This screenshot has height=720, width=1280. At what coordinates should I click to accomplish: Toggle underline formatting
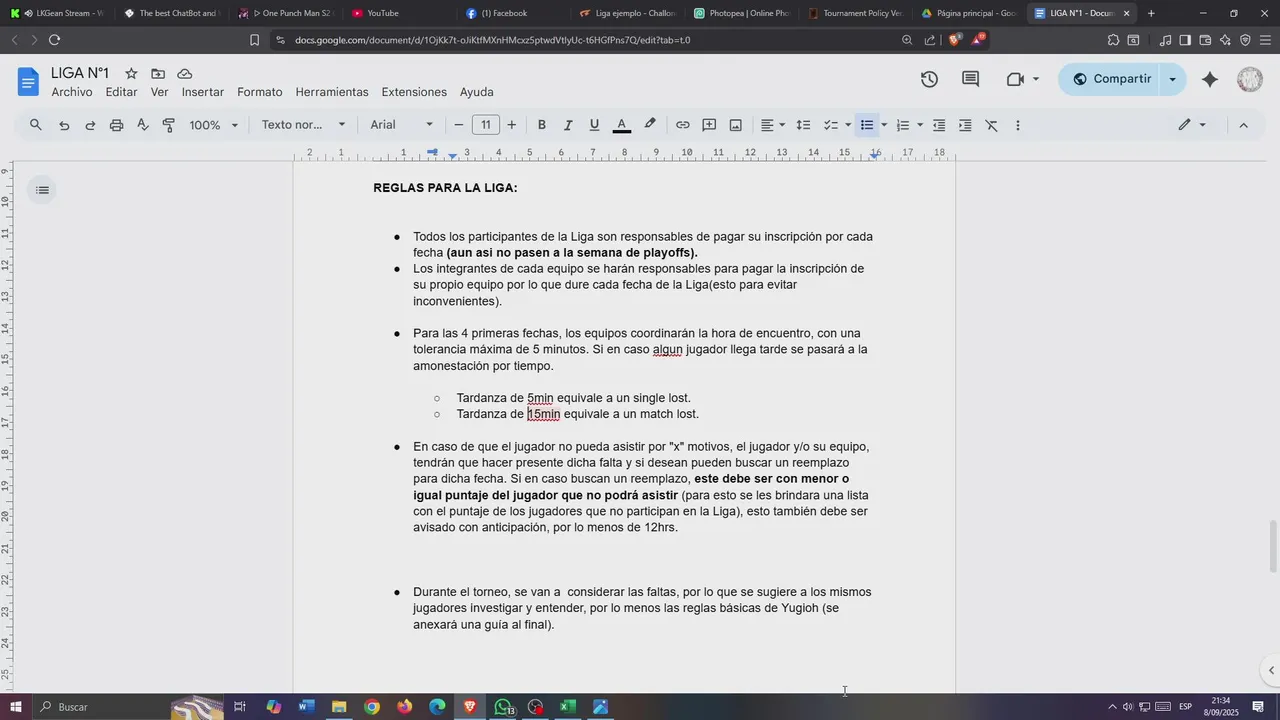click(x=594, y=125)
